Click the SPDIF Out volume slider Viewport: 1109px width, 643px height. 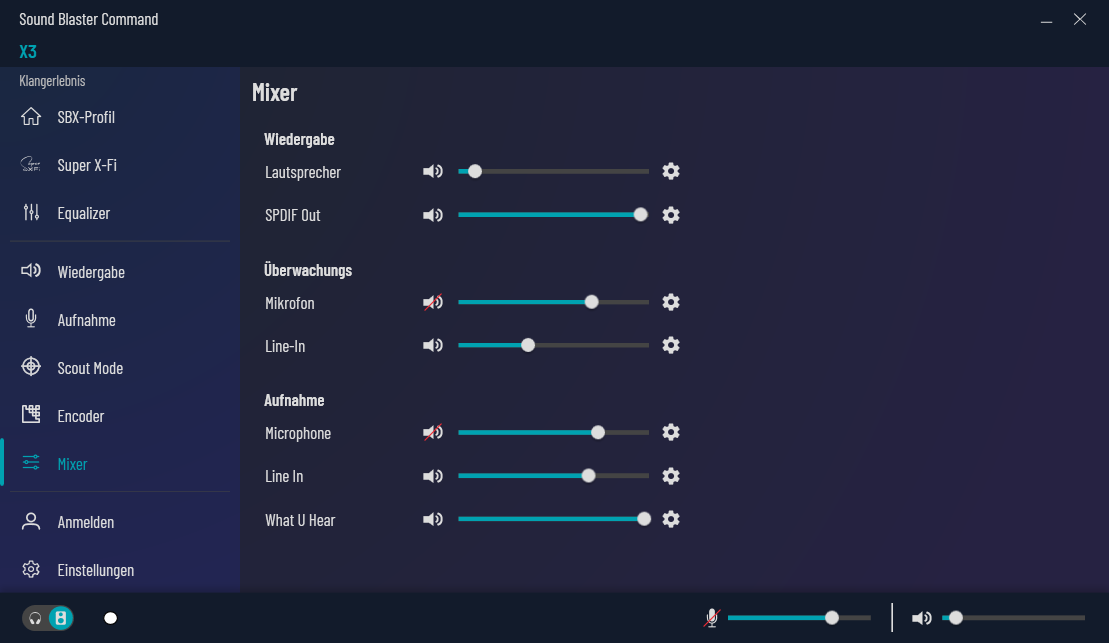click(x=550, y=215)
